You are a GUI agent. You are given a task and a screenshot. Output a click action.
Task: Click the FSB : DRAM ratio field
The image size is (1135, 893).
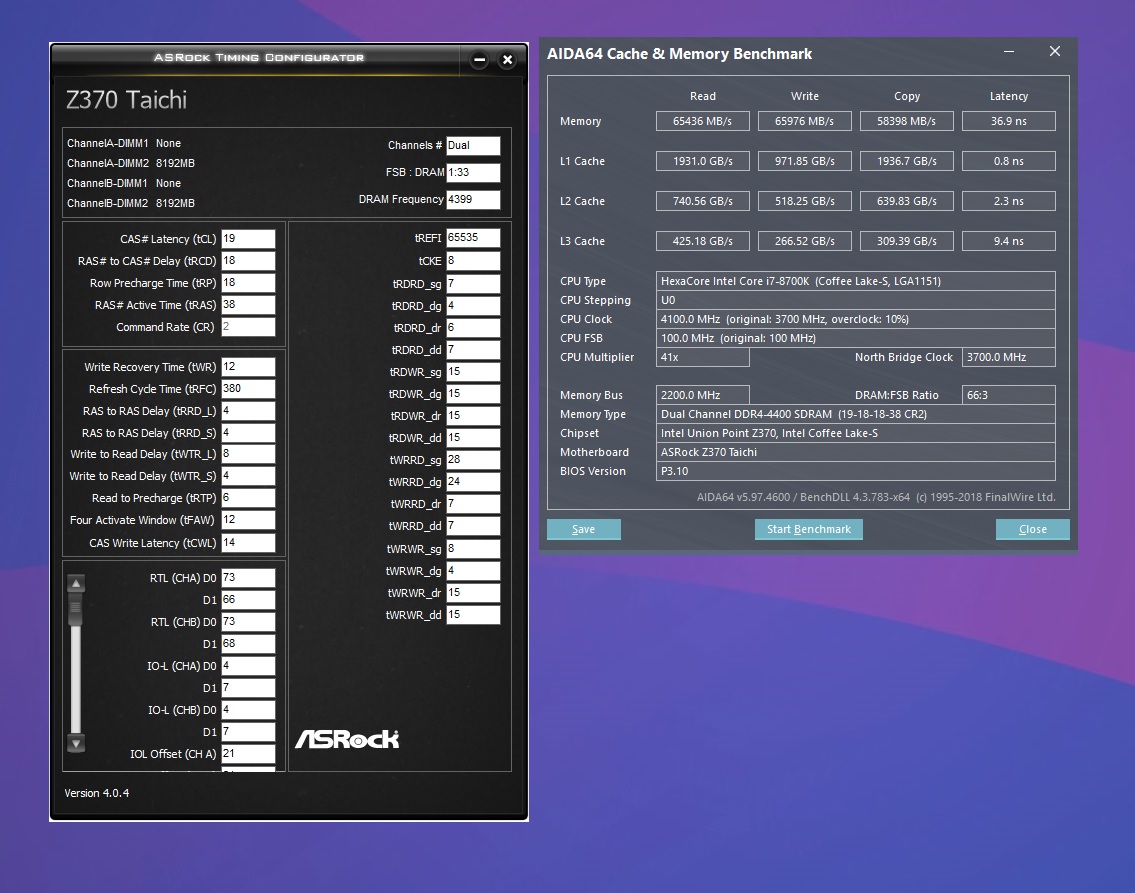point(473,172)
